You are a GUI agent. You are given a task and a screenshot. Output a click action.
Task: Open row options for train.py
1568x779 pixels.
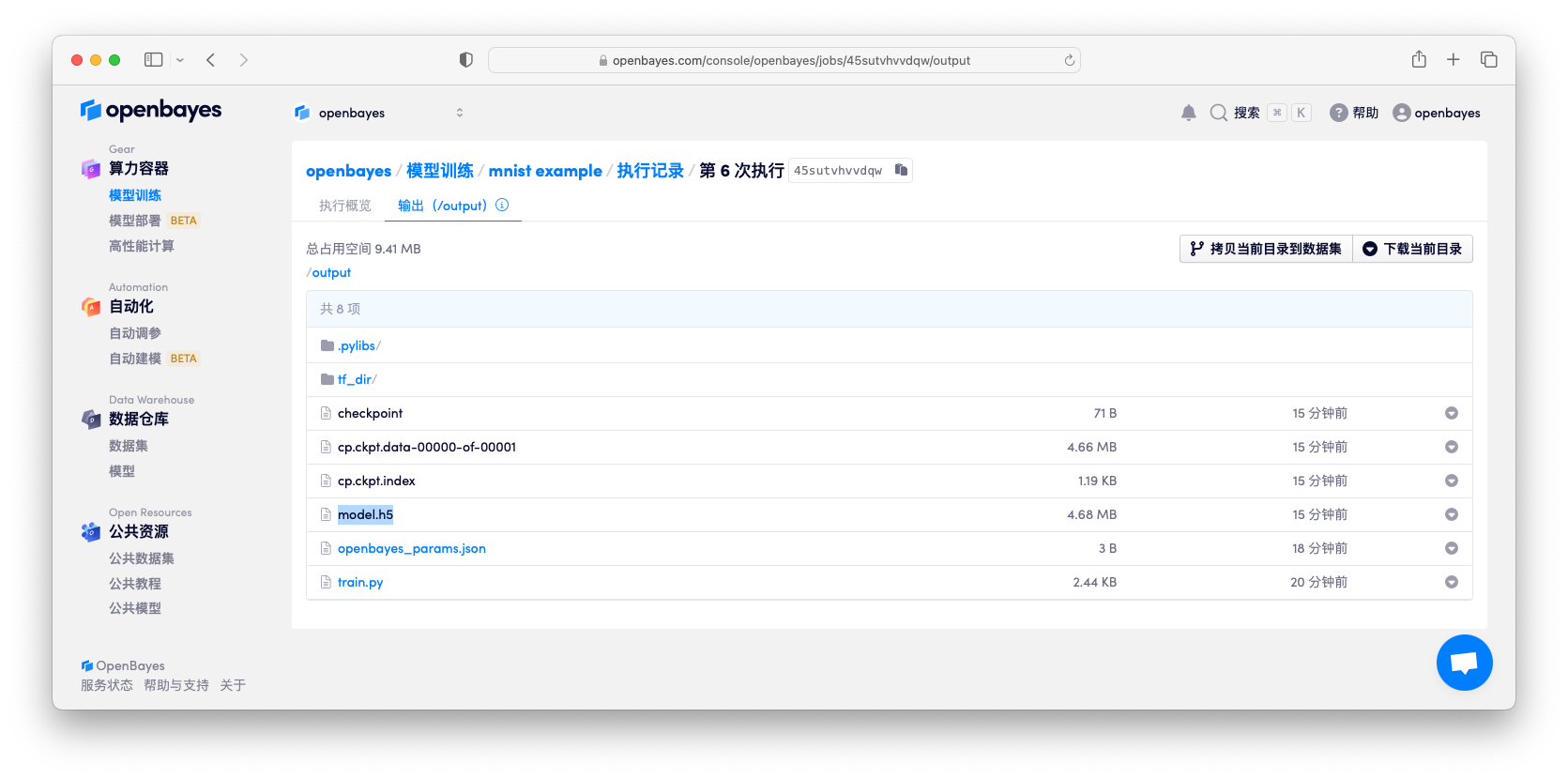pyautogui.click(x=1451, y=582)
